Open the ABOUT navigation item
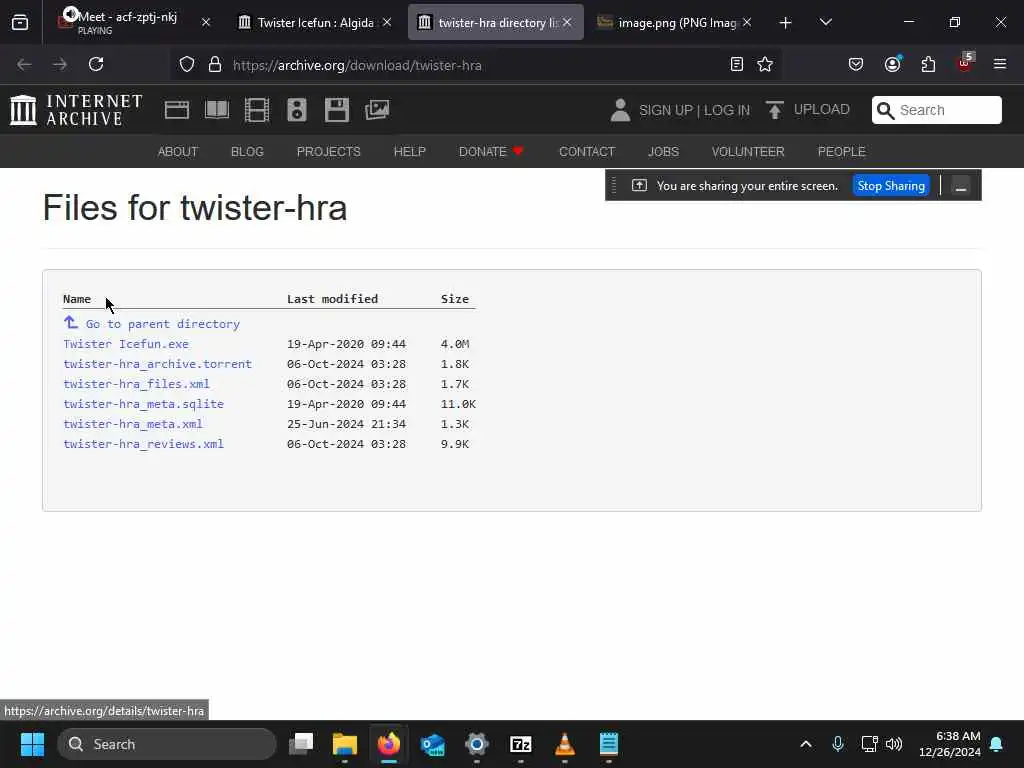This screenshot has height=768, width=1024. coord(178,152)
